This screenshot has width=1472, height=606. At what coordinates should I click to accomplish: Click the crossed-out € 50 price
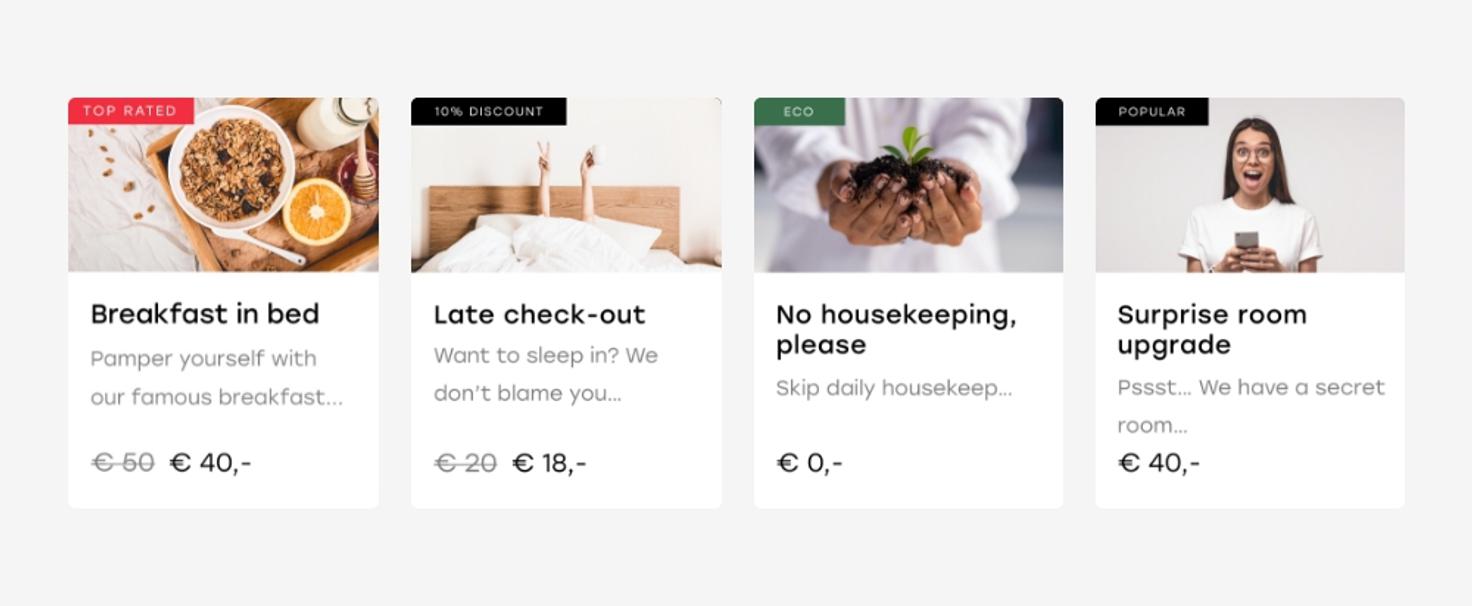[122, 463]
